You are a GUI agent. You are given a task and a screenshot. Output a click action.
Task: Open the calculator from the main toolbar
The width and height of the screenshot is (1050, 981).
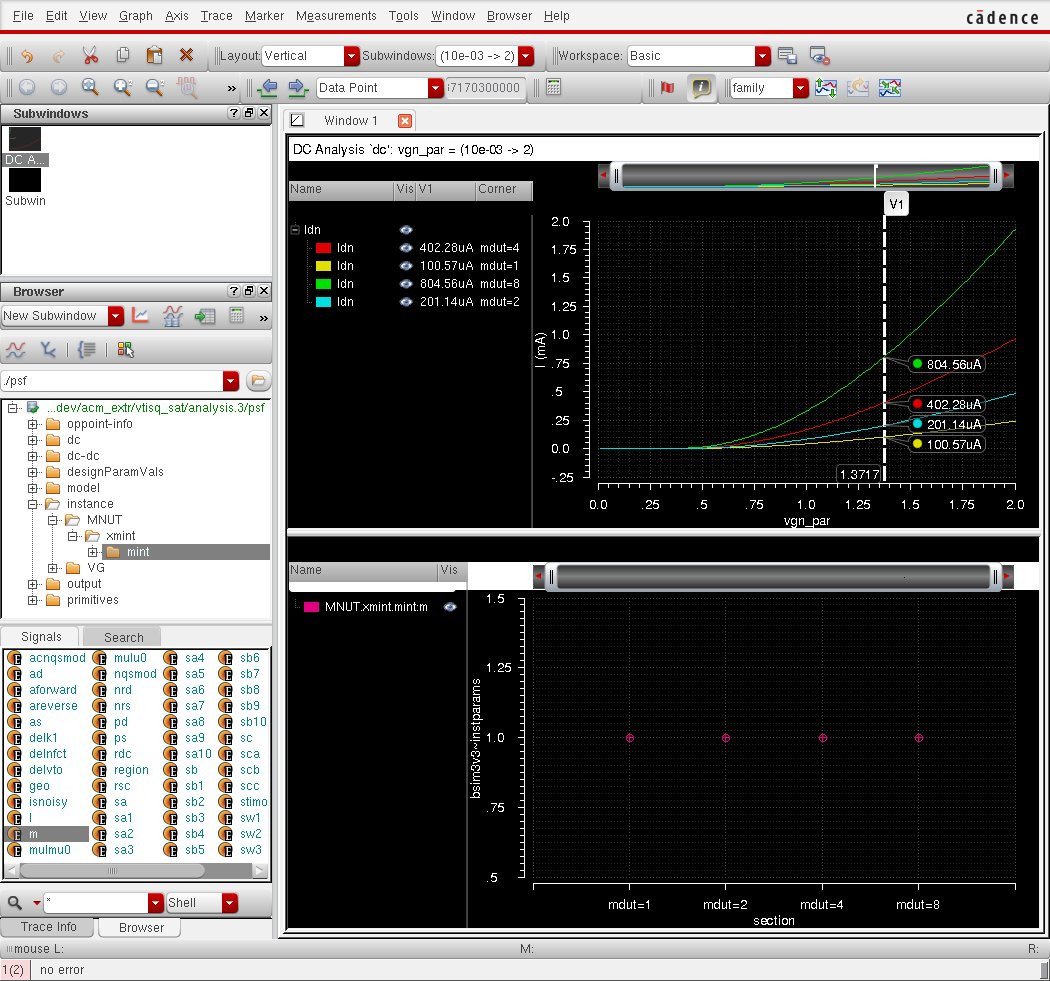coord(553,88)
